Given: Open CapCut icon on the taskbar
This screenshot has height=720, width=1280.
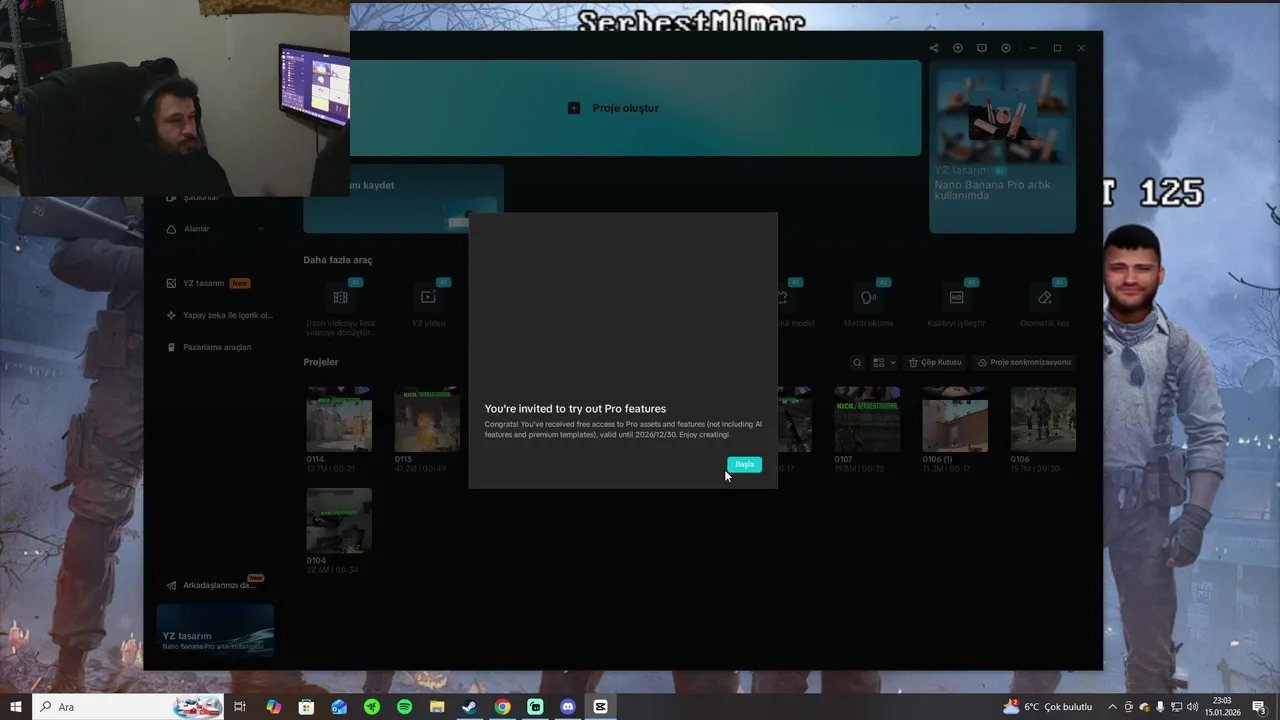Looking at the screenshot, I should tap(600, 707).
